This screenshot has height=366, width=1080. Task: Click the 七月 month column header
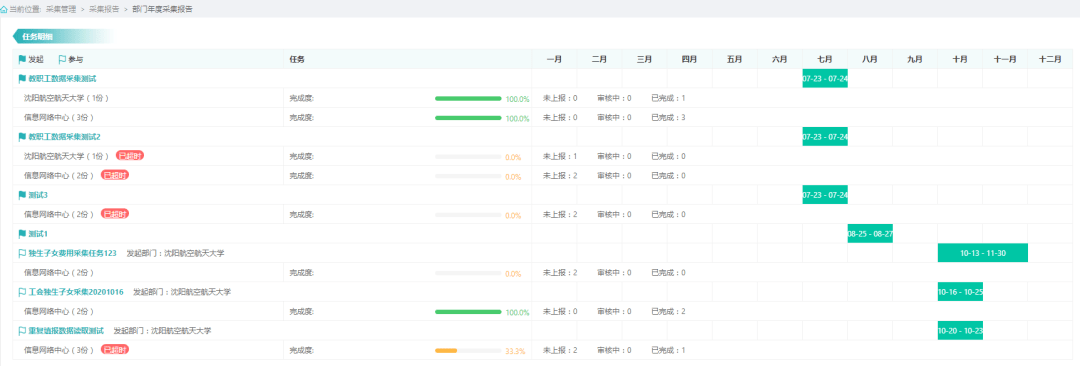[x=824, y=59]
